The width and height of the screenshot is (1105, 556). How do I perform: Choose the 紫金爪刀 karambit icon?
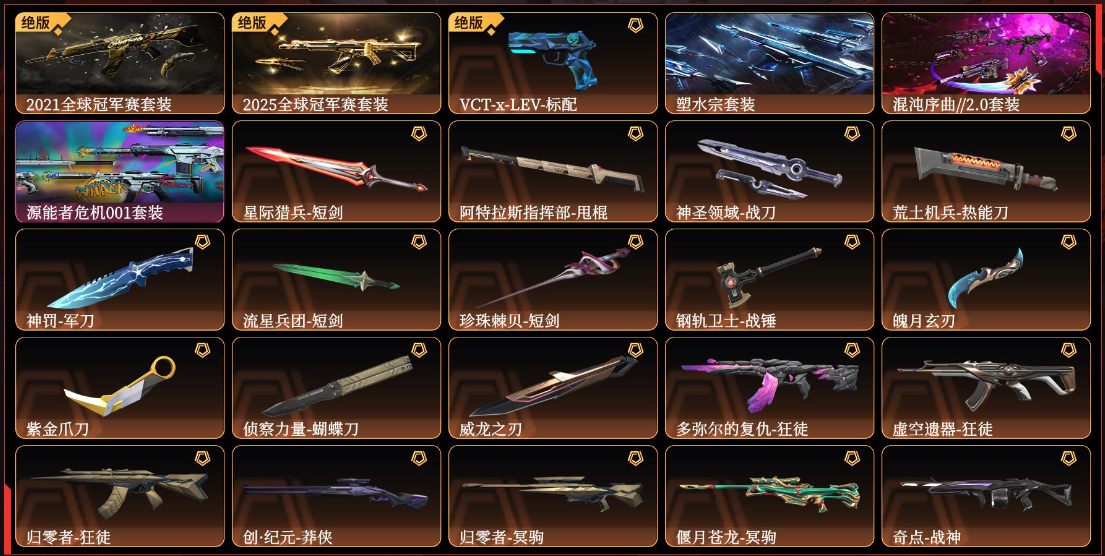[x=120, y=388]
